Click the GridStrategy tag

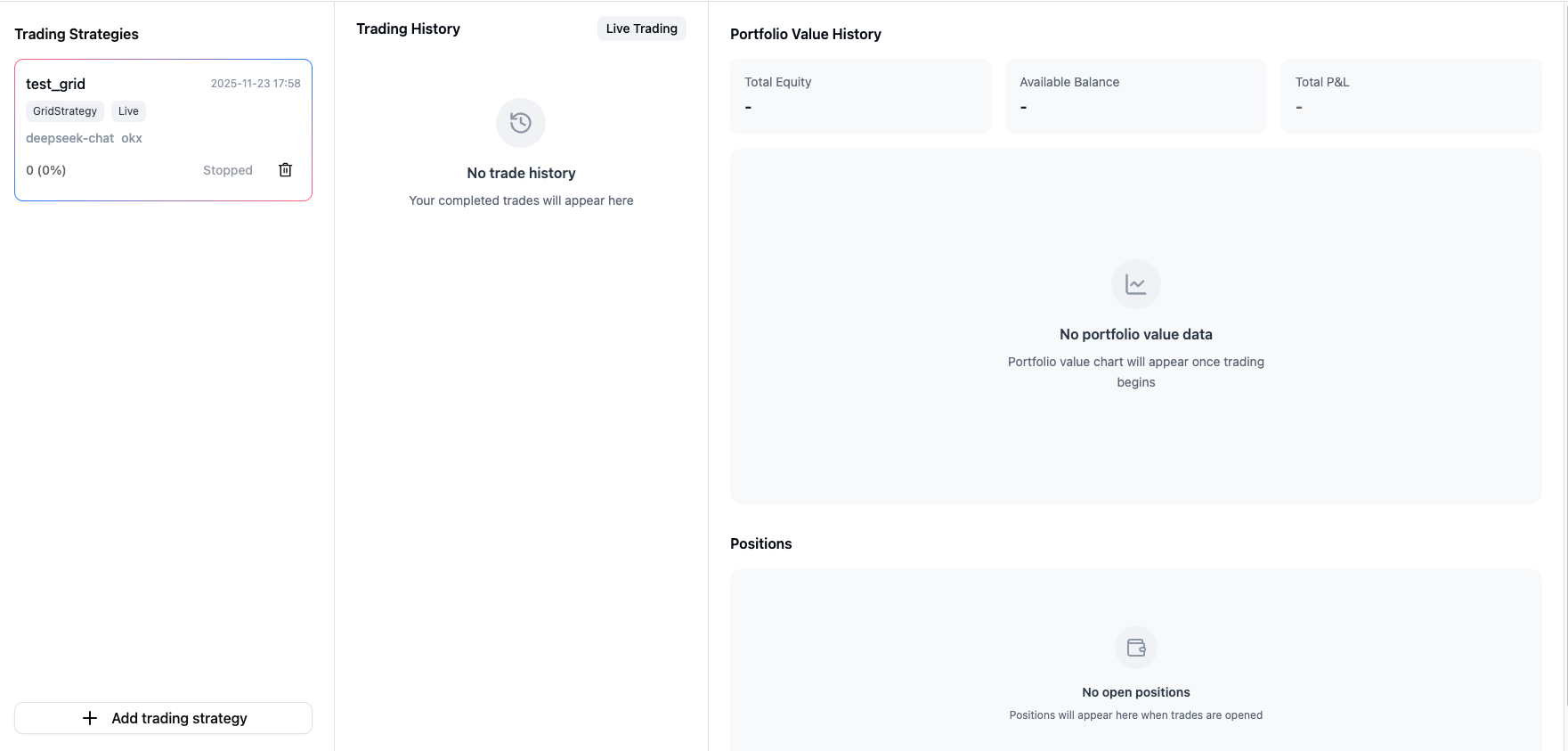65,111
